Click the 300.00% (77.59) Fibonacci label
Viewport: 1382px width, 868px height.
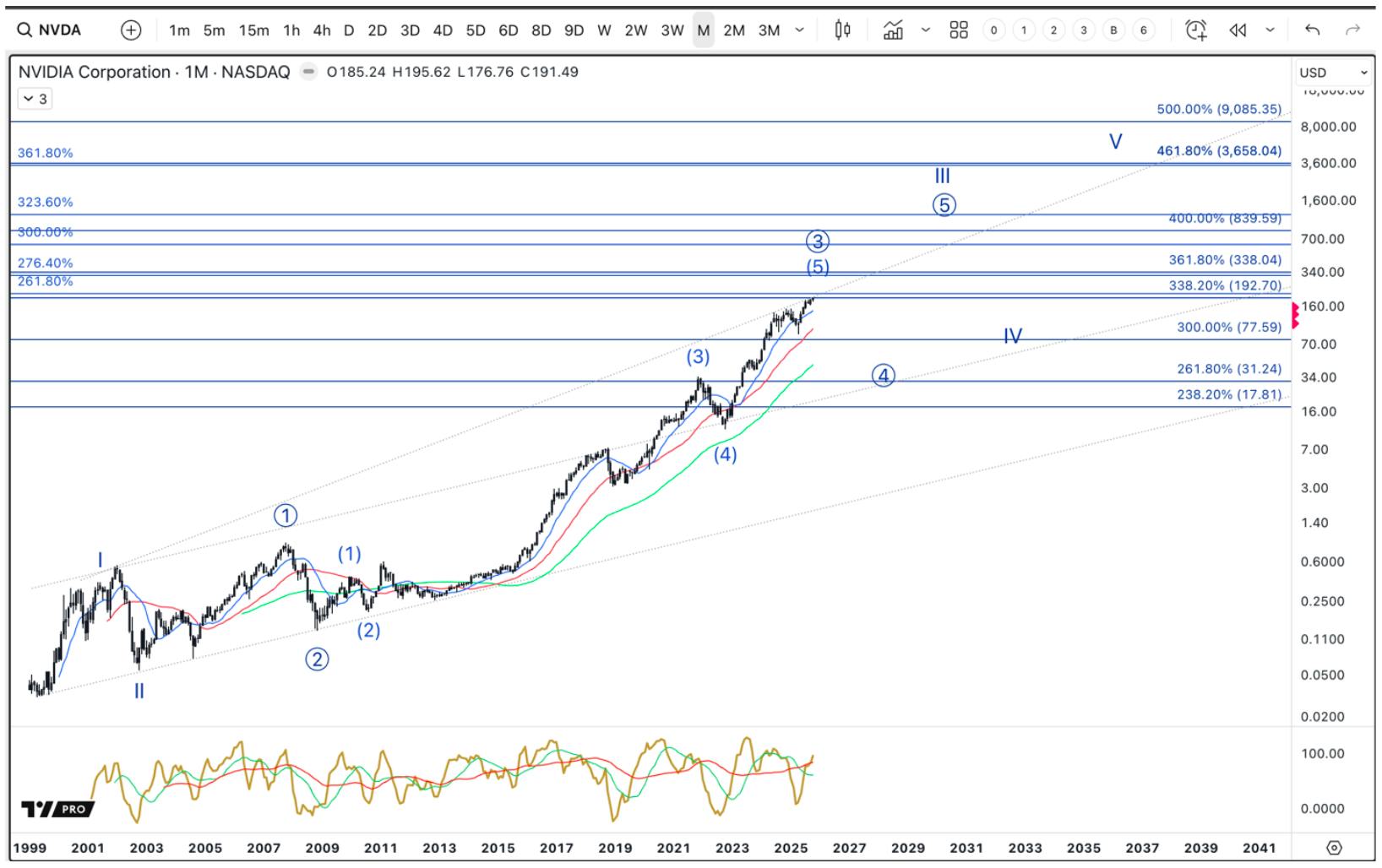tap(1229, 327)
